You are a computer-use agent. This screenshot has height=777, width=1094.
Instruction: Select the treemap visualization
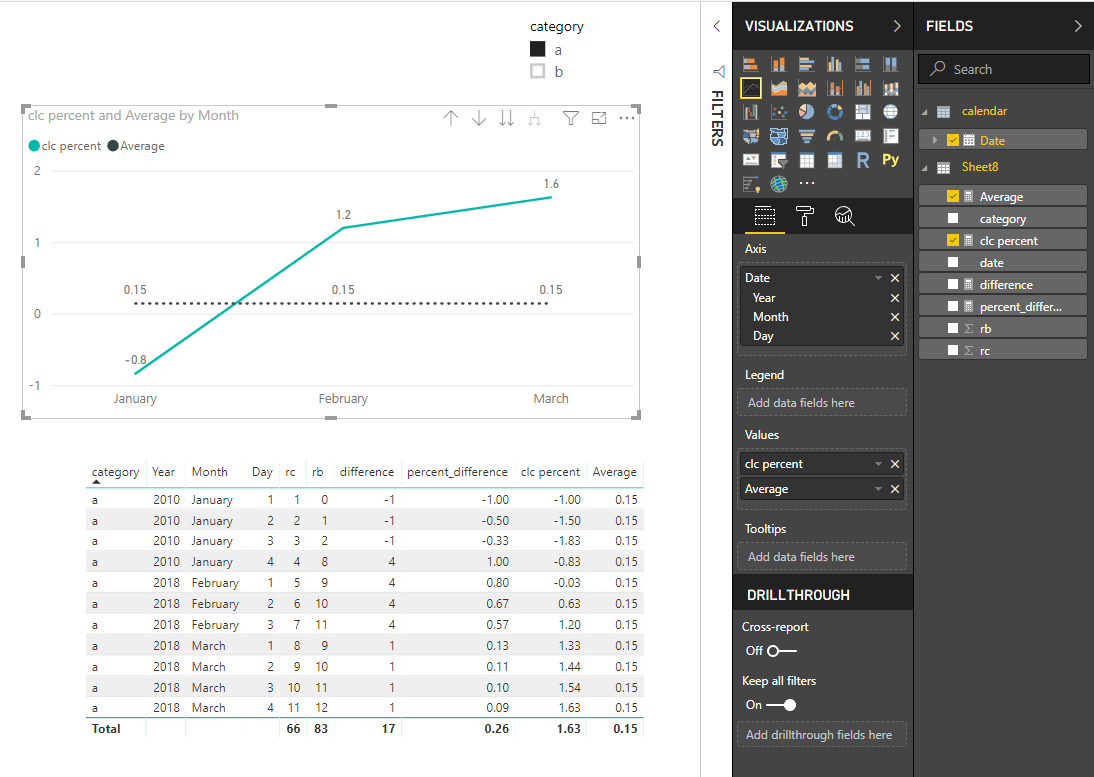coord(862,112)
